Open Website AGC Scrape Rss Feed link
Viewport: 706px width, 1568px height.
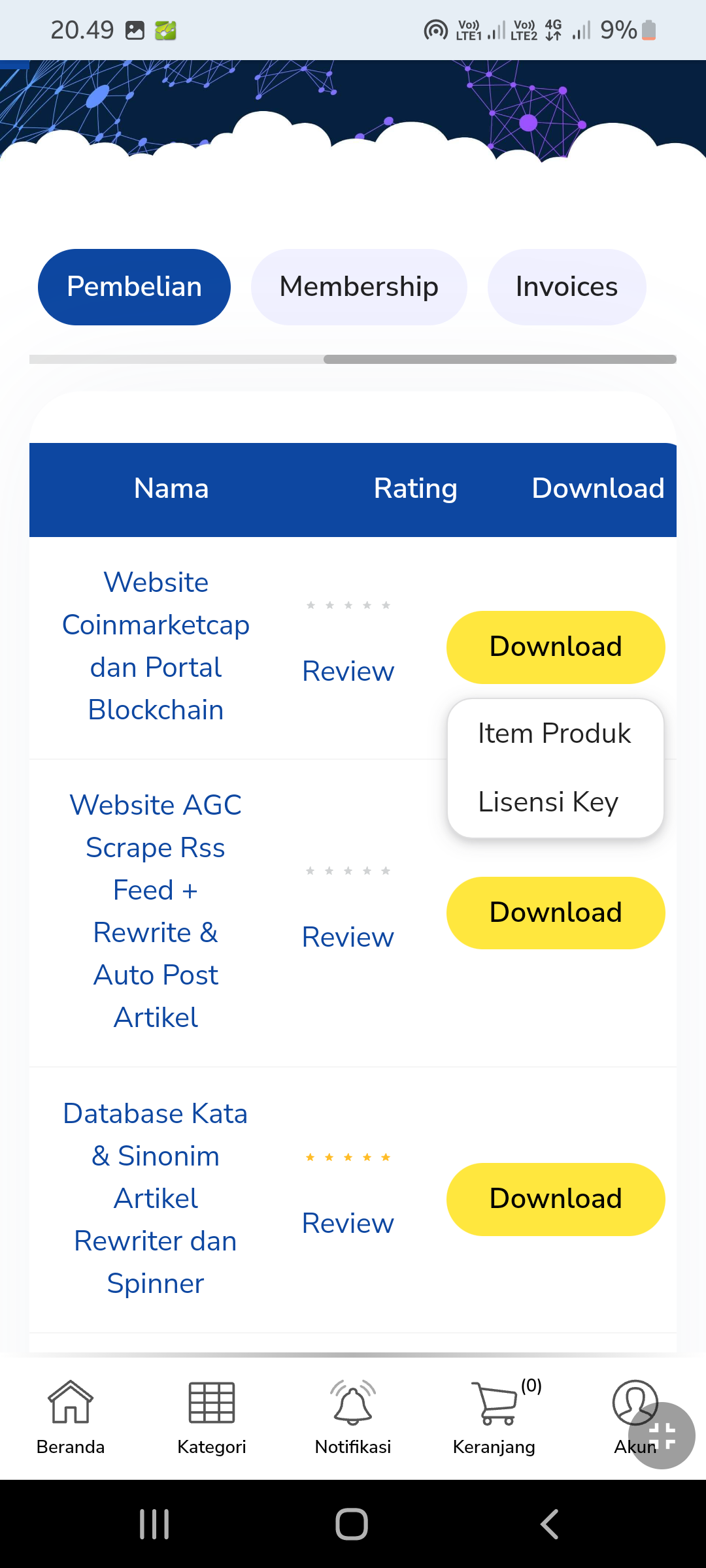click(156, 911)
